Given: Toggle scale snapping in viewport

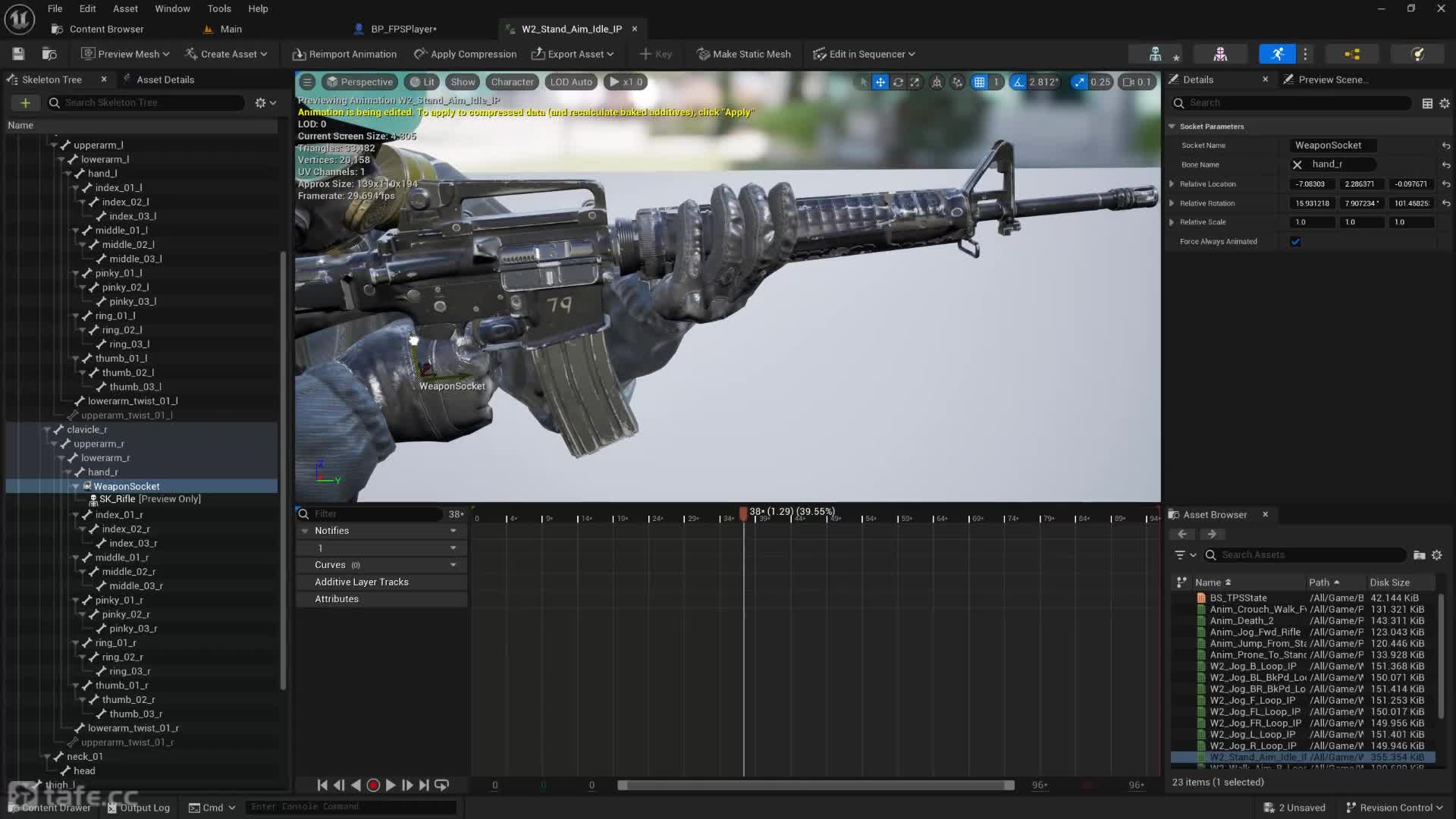Looking at the screenshot, I should pos(1079,82).
